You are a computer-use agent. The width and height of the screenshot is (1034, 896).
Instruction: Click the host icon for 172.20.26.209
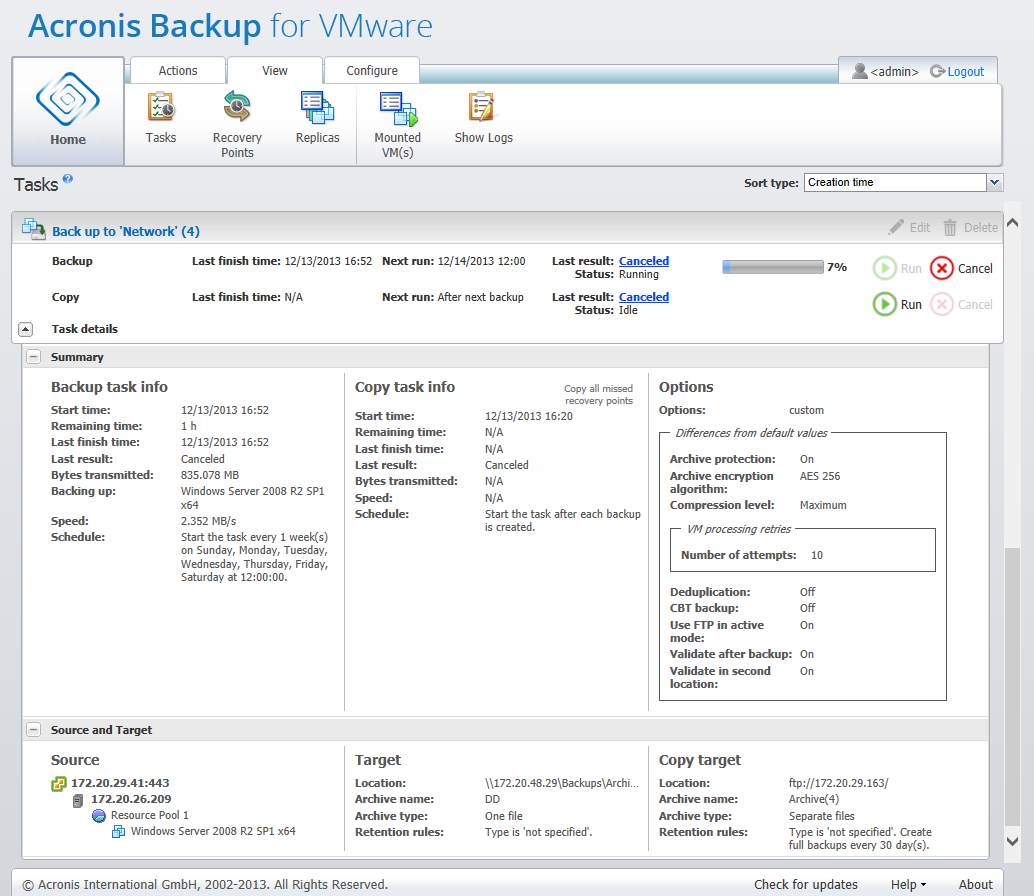coord(78,800)
